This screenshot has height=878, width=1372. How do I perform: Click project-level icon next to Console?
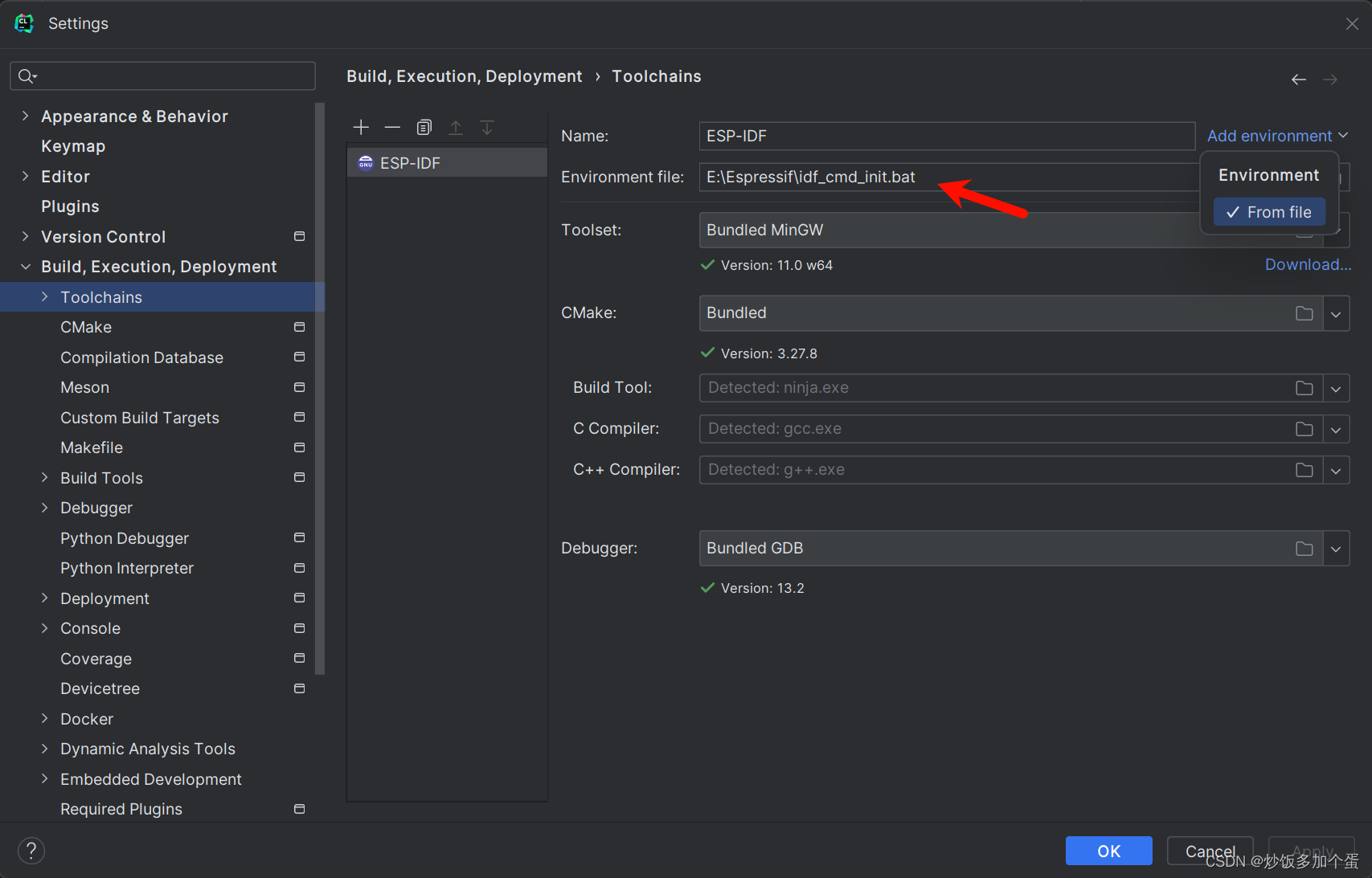tap(299, 628)
